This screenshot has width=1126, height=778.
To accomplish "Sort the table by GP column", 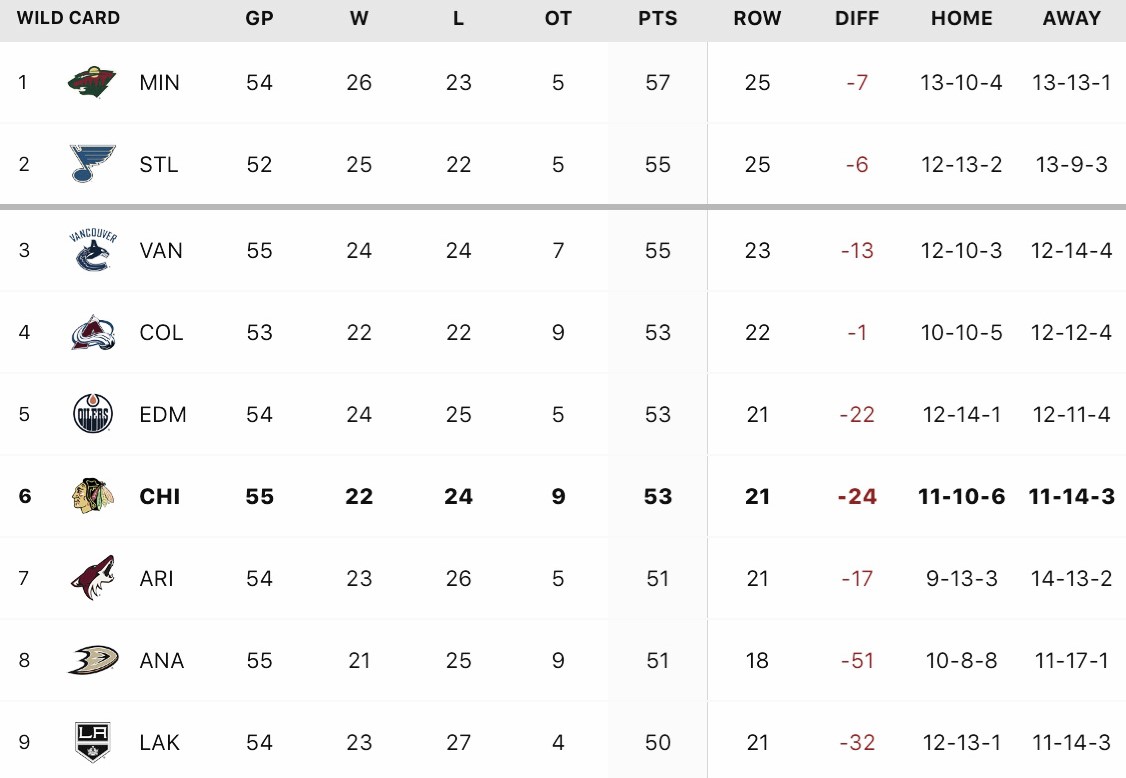I will (x=259, y=19).
